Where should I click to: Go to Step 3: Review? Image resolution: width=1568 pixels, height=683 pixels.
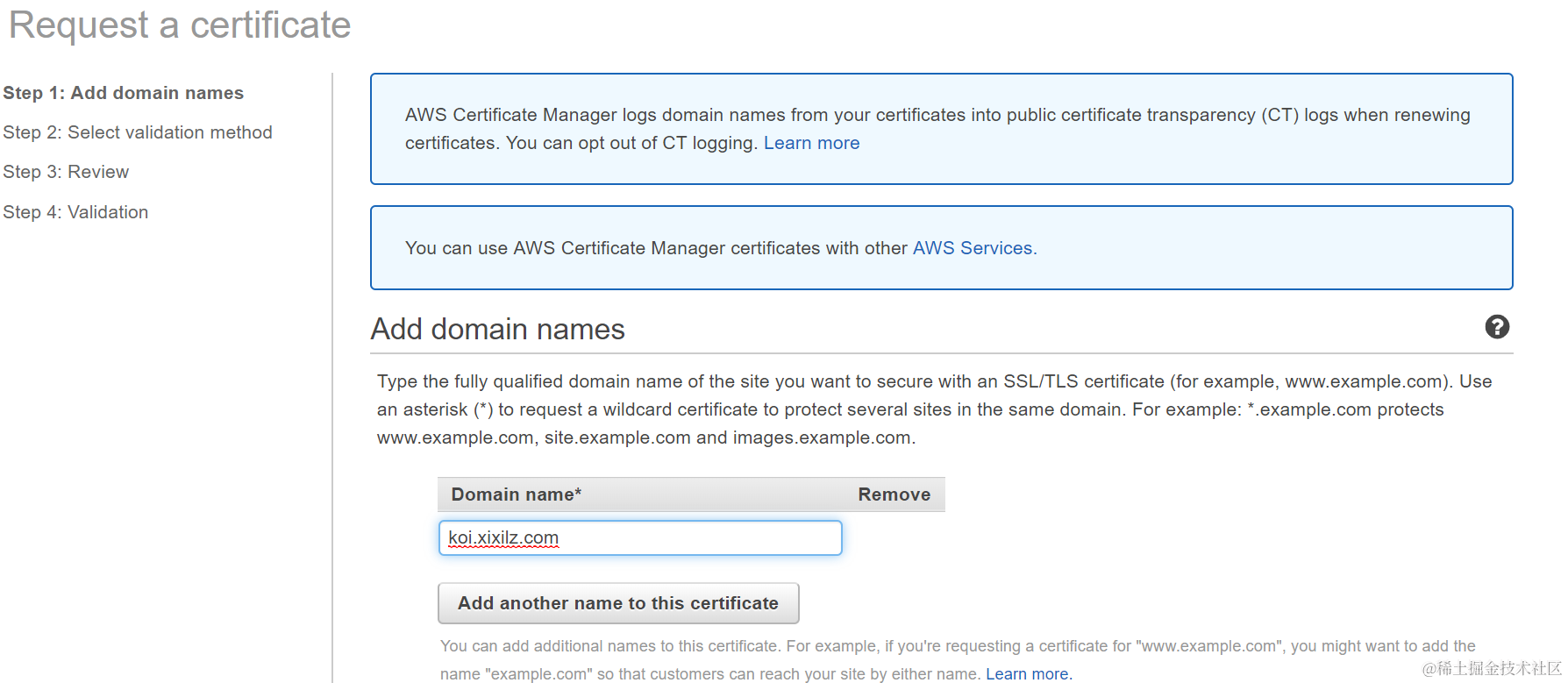tap(66, 172)
